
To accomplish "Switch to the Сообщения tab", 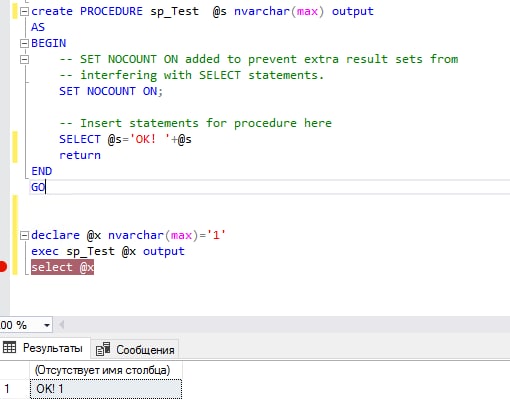I will (x=135, y=350).
